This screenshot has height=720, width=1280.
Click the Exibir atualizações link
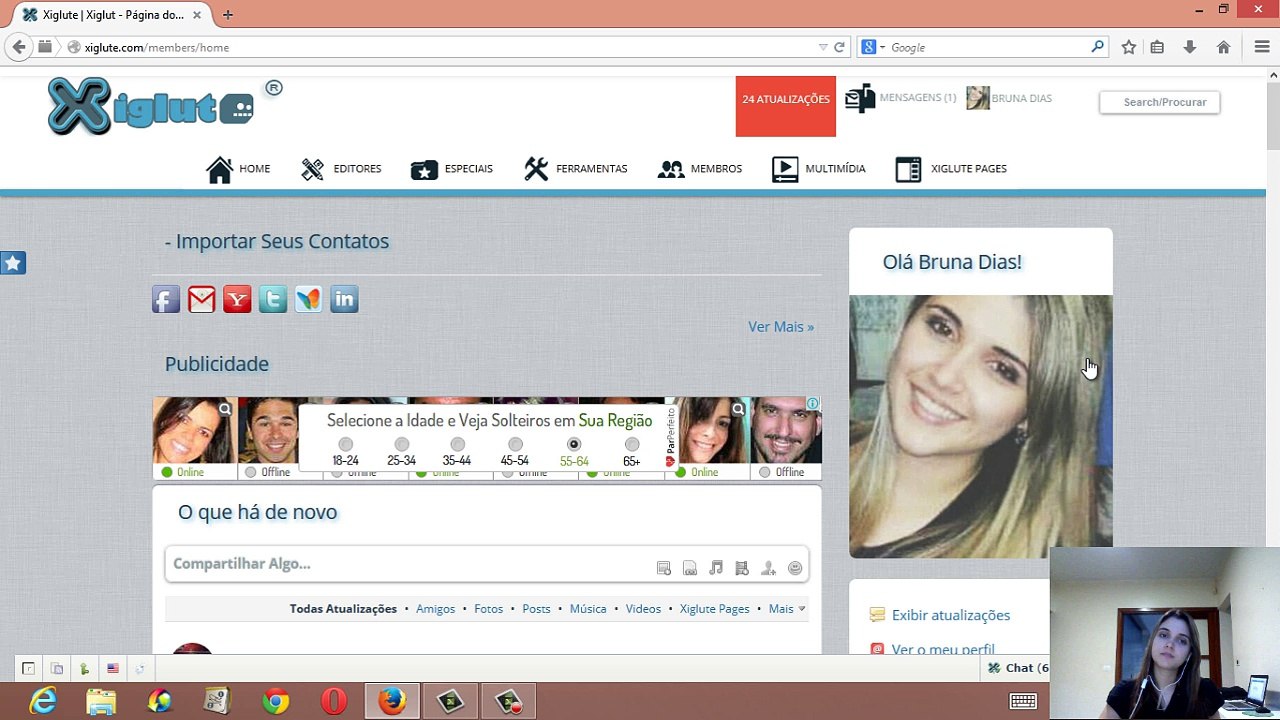pyautogui.click(x=951, y=615)
